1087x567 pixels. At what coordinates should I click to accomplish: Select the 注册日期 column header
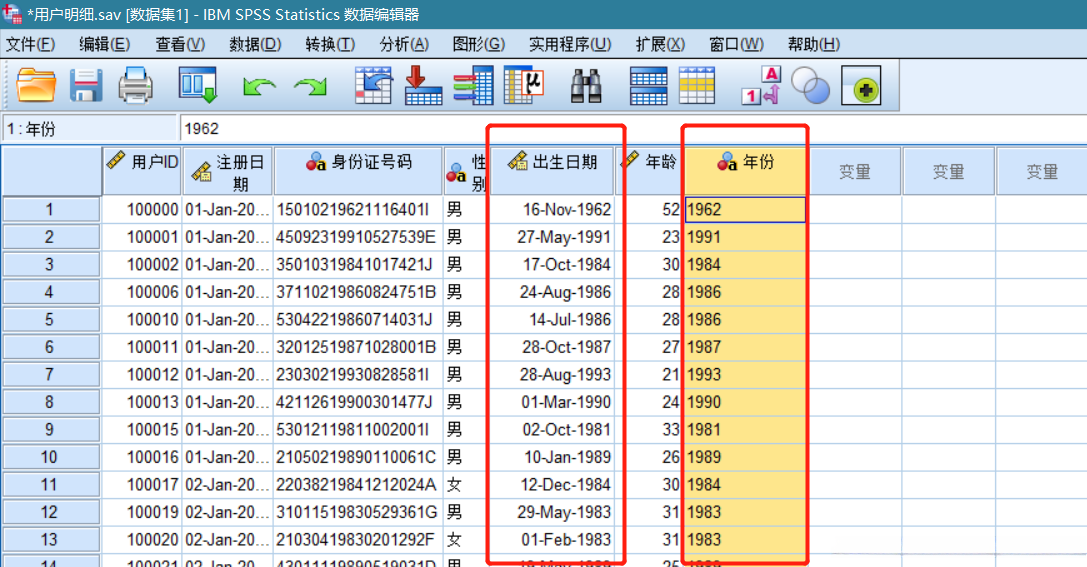pyautogui.click(x=228, y=171)
